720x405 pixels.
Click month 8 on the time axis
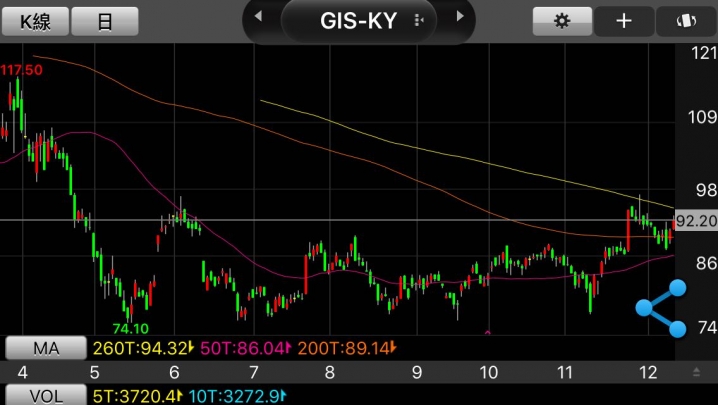click(330, 372)
